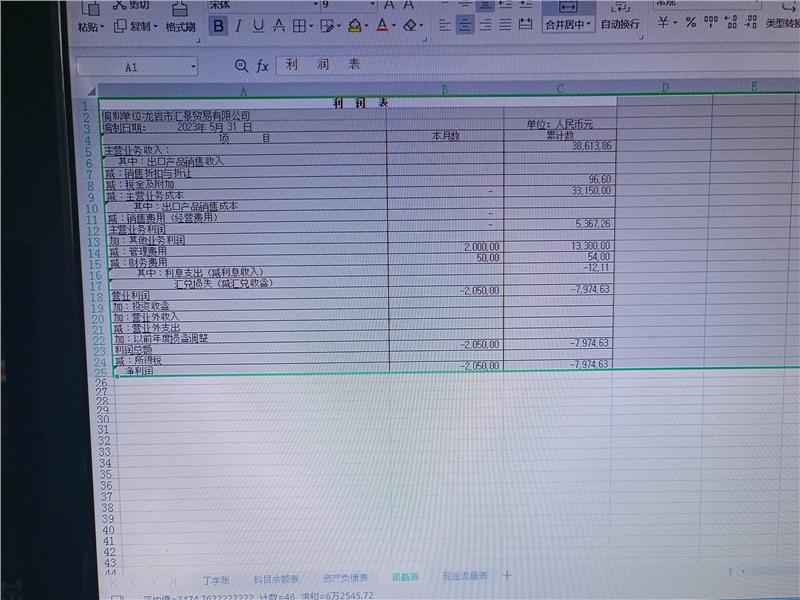Apply the red font color

pos(382,26)
